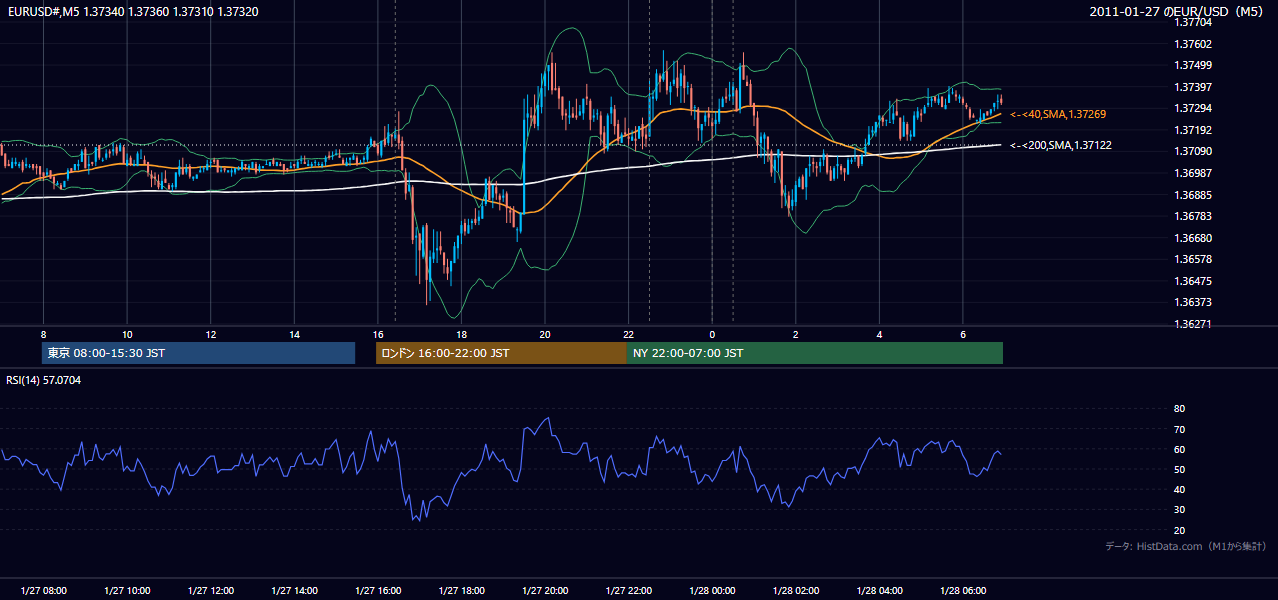Viewport: 1278px width, 600px height.
Task: Click price axis label 1.36475
Action: pyautogui.click(x=1194, y=281)
